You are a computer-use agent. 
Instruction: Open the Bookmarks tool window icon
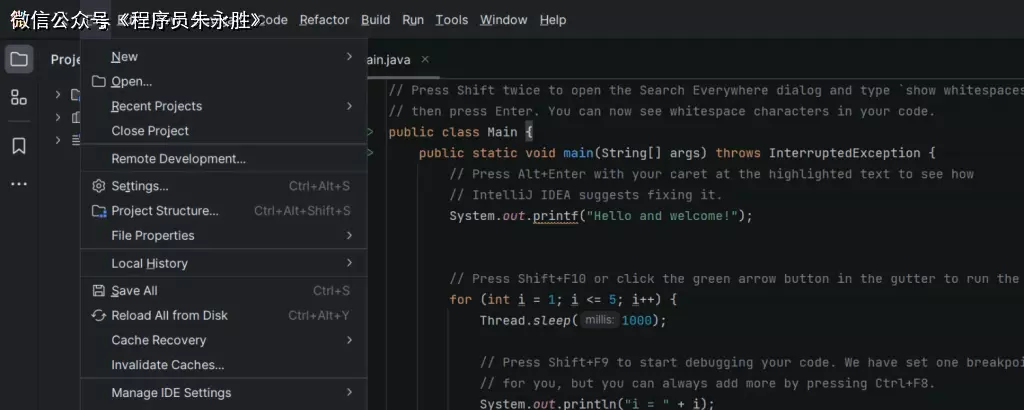(x=19, y=146)
